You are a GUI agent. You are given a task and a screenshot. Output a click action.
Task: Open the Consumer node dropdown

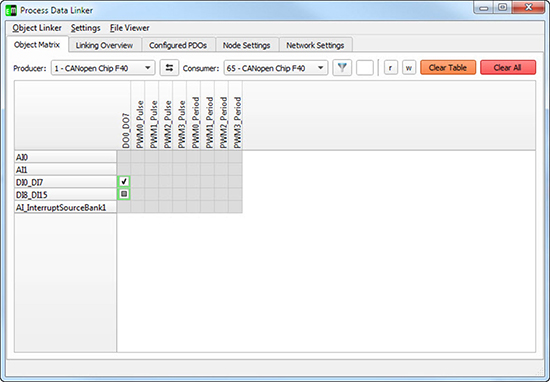[276, 68]
